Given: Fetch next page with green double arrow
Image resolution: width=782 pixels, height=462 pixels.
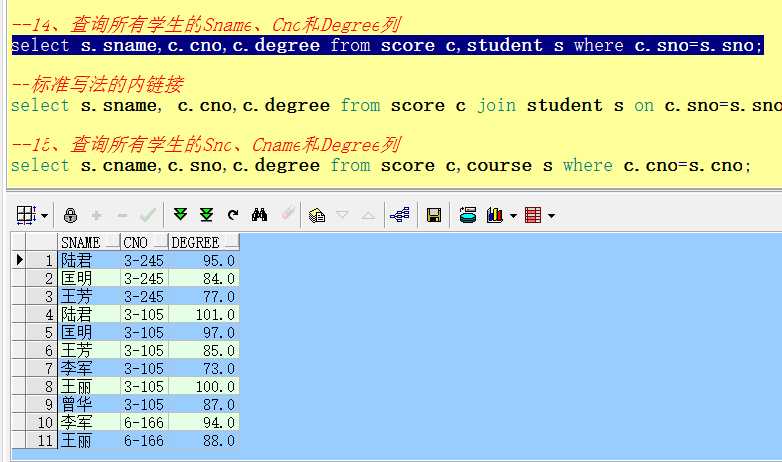Looking at the screenshot, I should [180, 215].
